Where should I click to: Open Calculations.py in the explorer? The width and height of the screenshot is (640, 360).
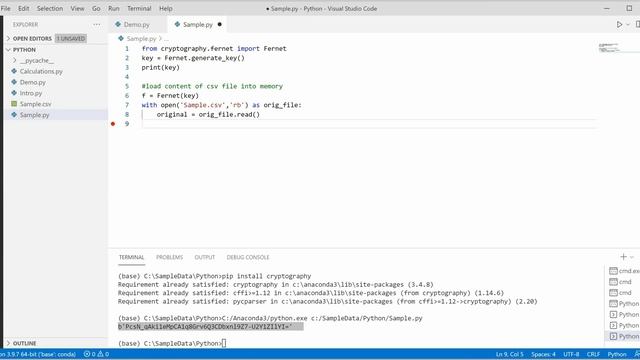tap(41, 71)
